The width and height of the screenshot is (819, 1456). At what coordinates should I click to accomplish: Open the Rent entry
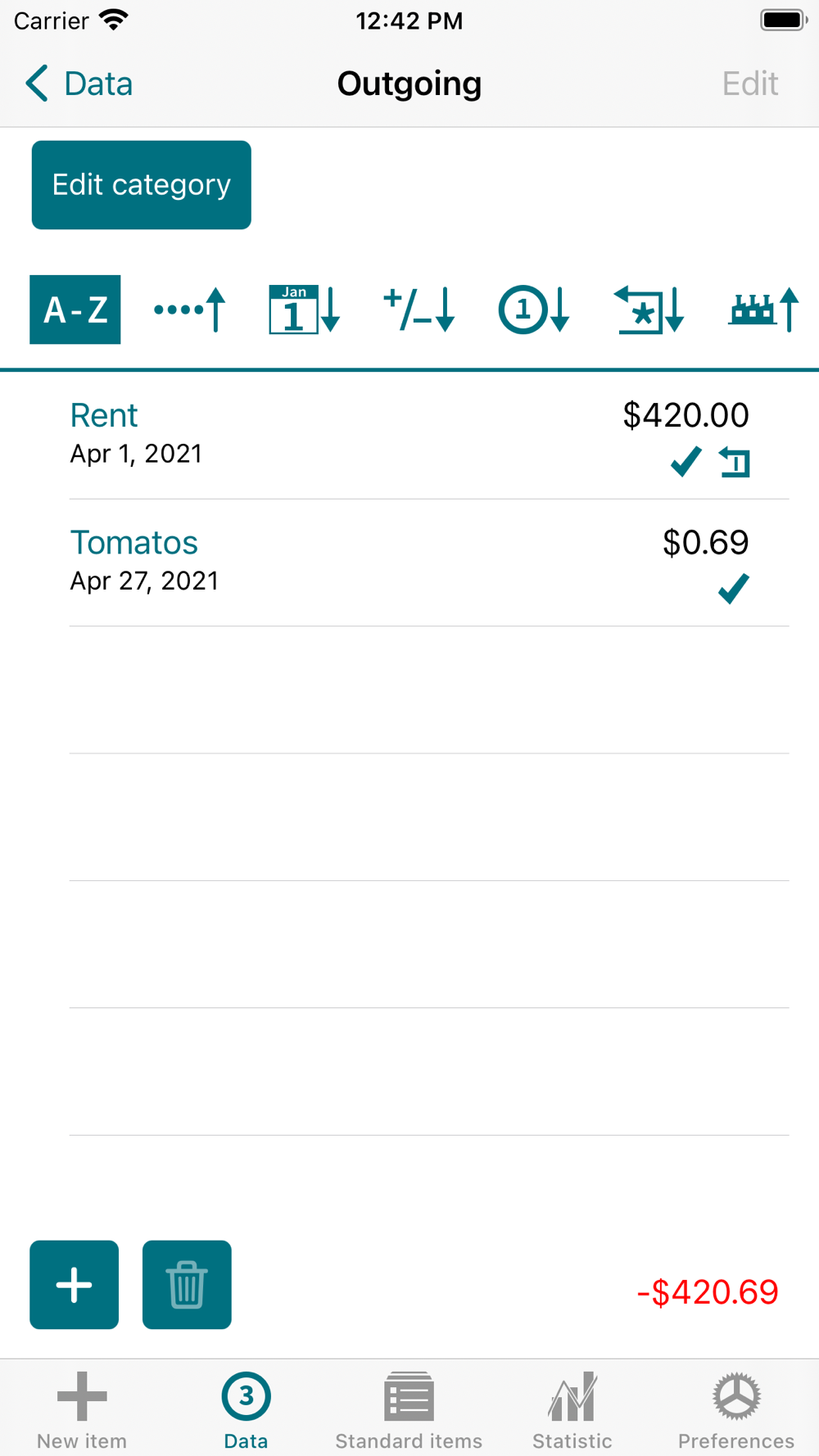[328, 435]
